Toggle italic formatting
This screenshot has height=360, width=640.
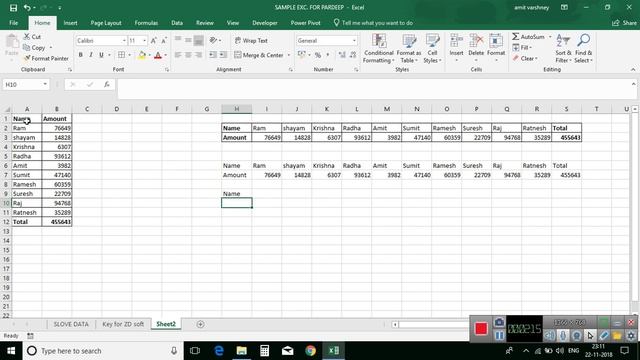pyautogui.click(x=91, y=55)
